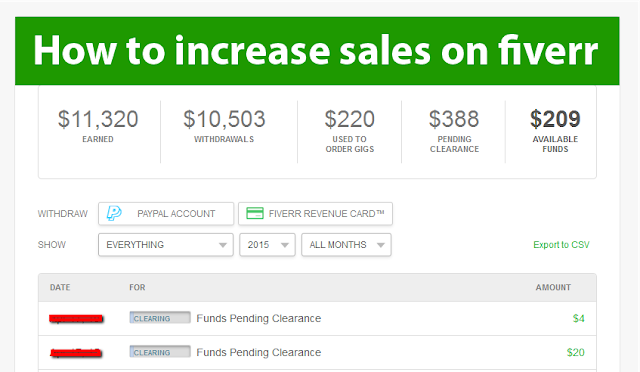The height and width of the screenshot is (372, 640).
Task: Click the Amount column header
Action: click(x=553, y=287)
